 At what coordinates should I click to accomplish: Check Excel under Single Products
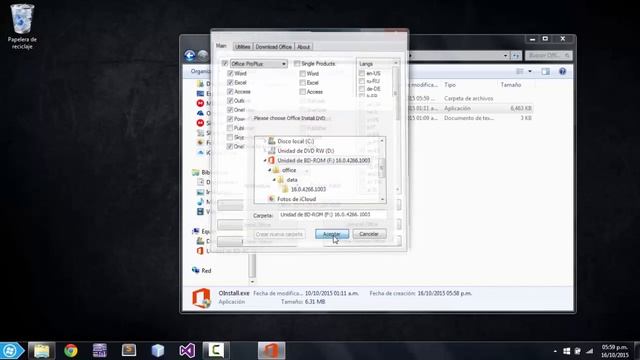302,82
